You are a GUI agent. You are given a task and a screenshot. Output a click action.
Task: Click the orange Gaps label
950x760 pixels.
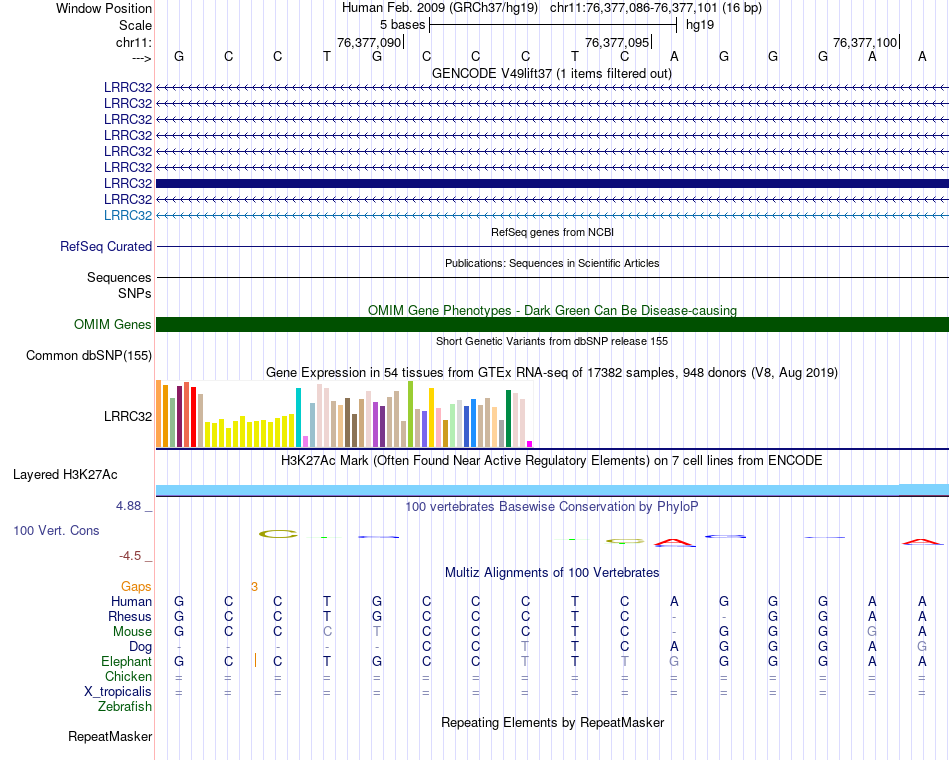(x=136, y=586)
